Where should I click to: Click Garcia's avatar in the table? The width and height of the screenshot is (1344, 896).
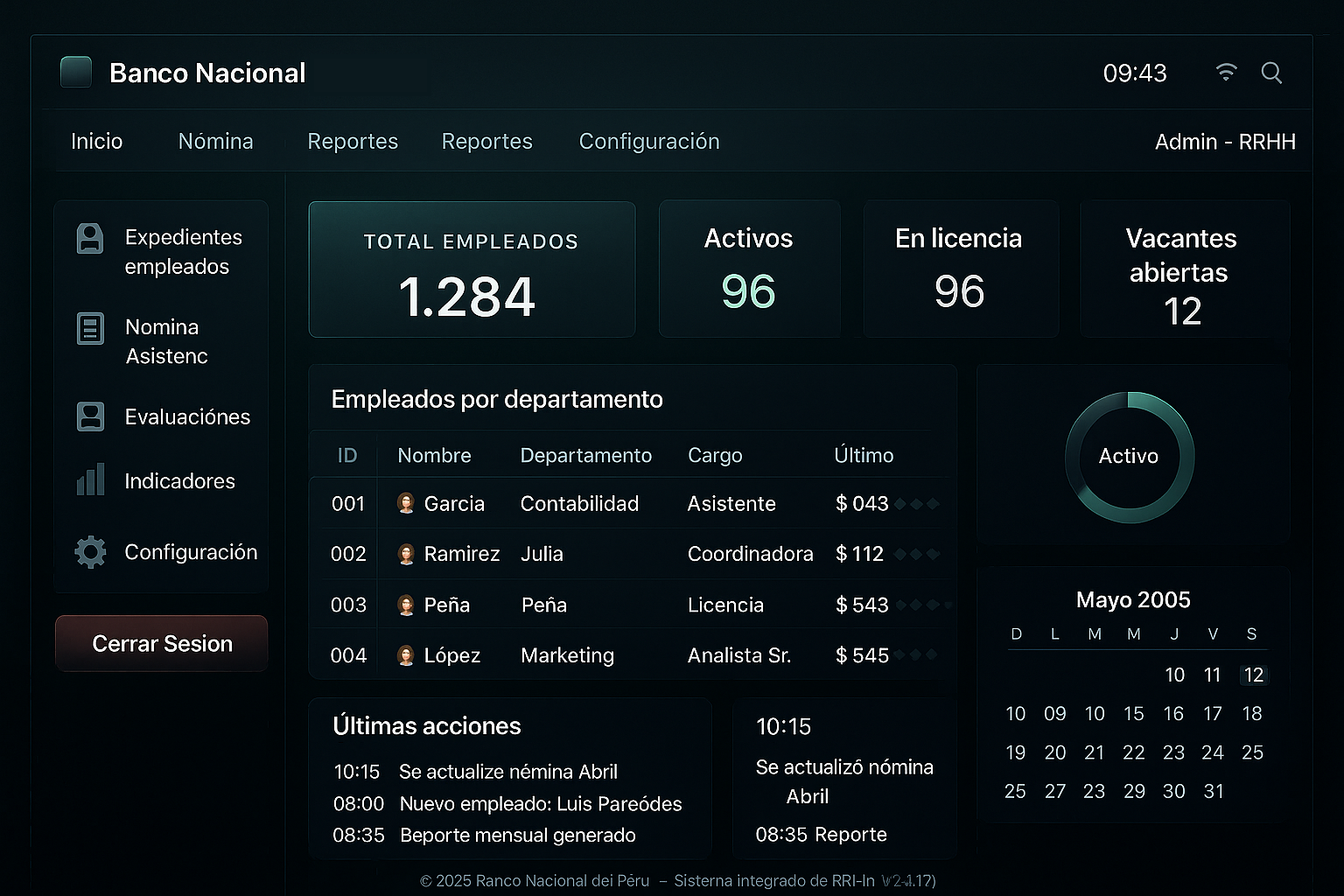[x=406, y=503]
